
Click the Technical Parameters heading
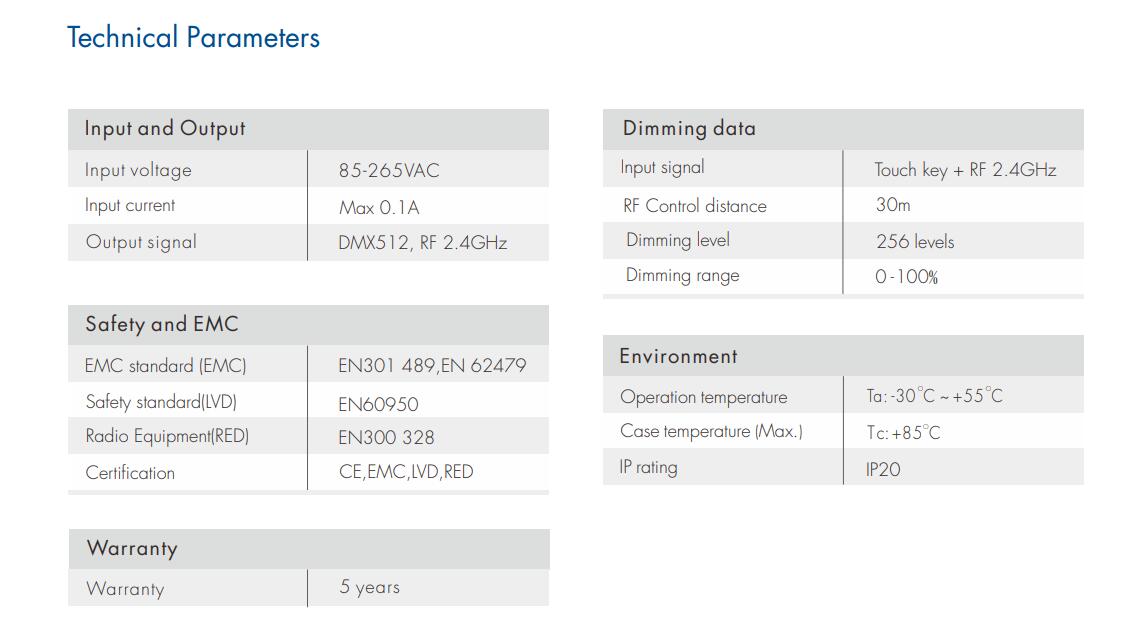(193, 38)
